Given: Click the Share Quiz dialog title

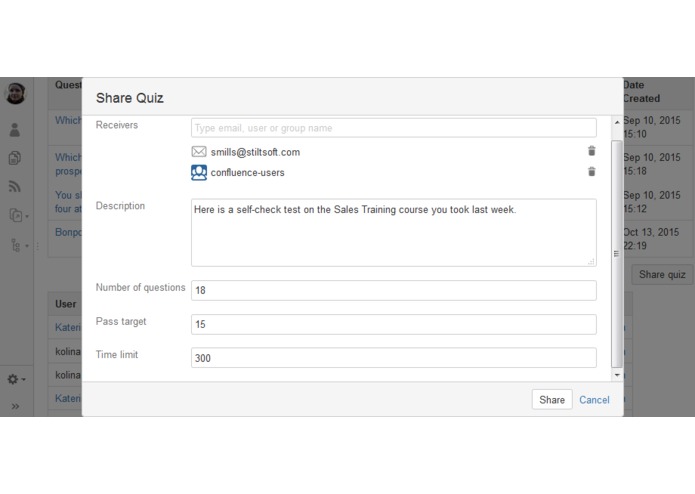Looking at the screenshot, I should coord(129,98).
